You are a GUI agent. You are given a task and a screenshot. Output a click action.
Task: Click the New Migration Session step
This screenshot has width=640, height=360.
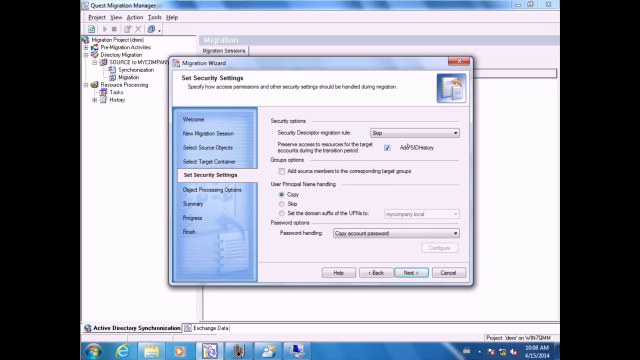pos(208,133)
